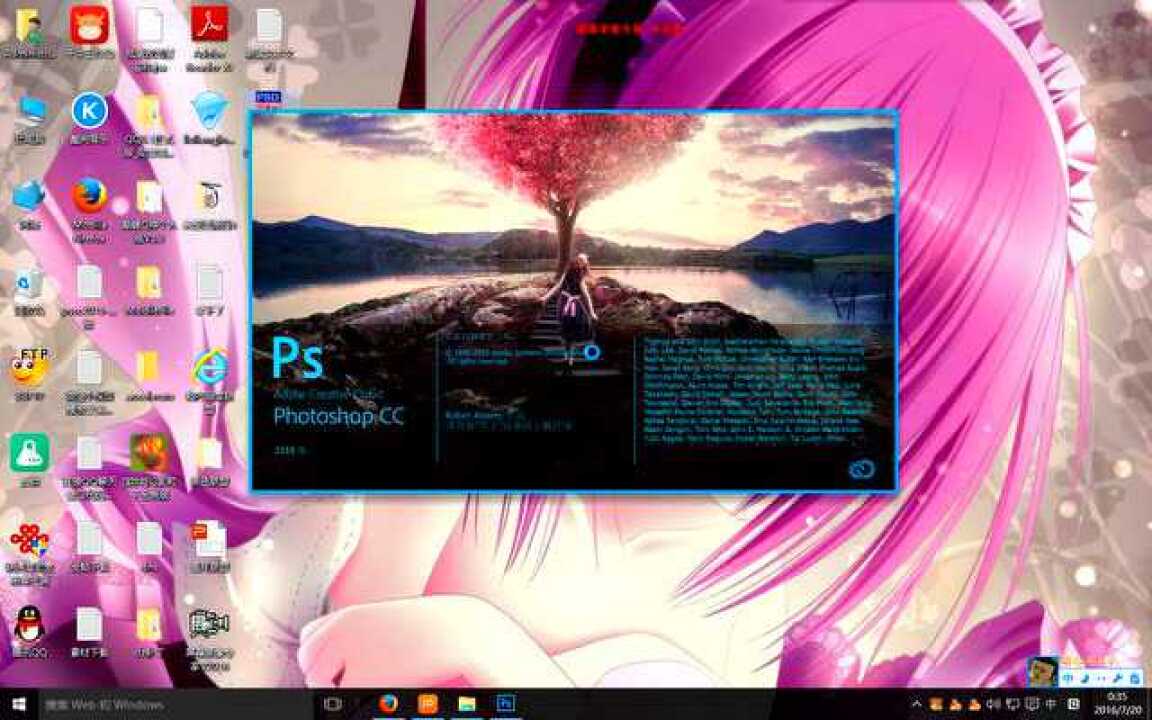Click the Creative Cloud logo on Photoshop splash

(x=861, y=470)
